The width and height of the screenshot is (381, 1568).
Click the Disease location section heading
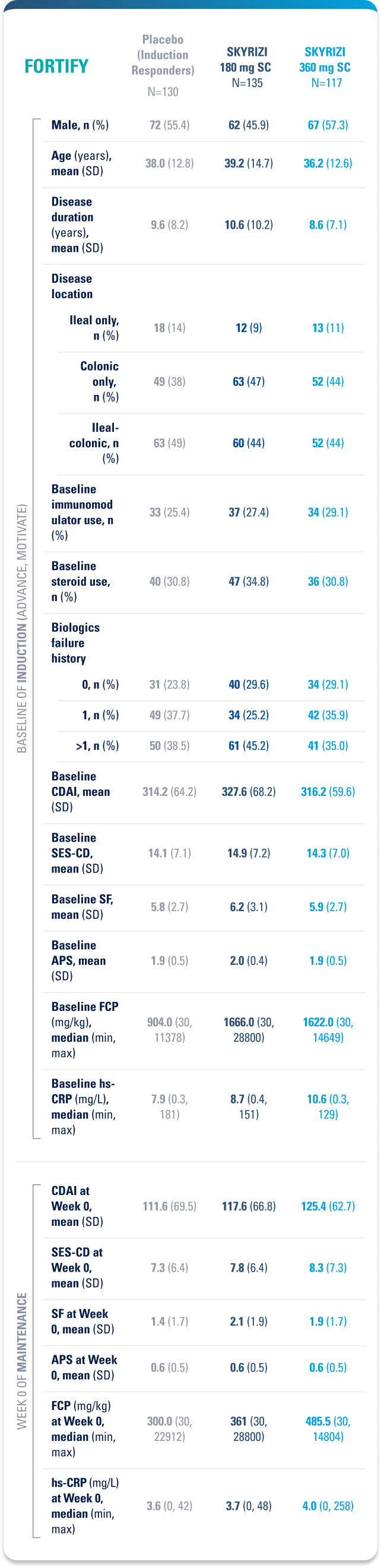(x=72, y=286)
